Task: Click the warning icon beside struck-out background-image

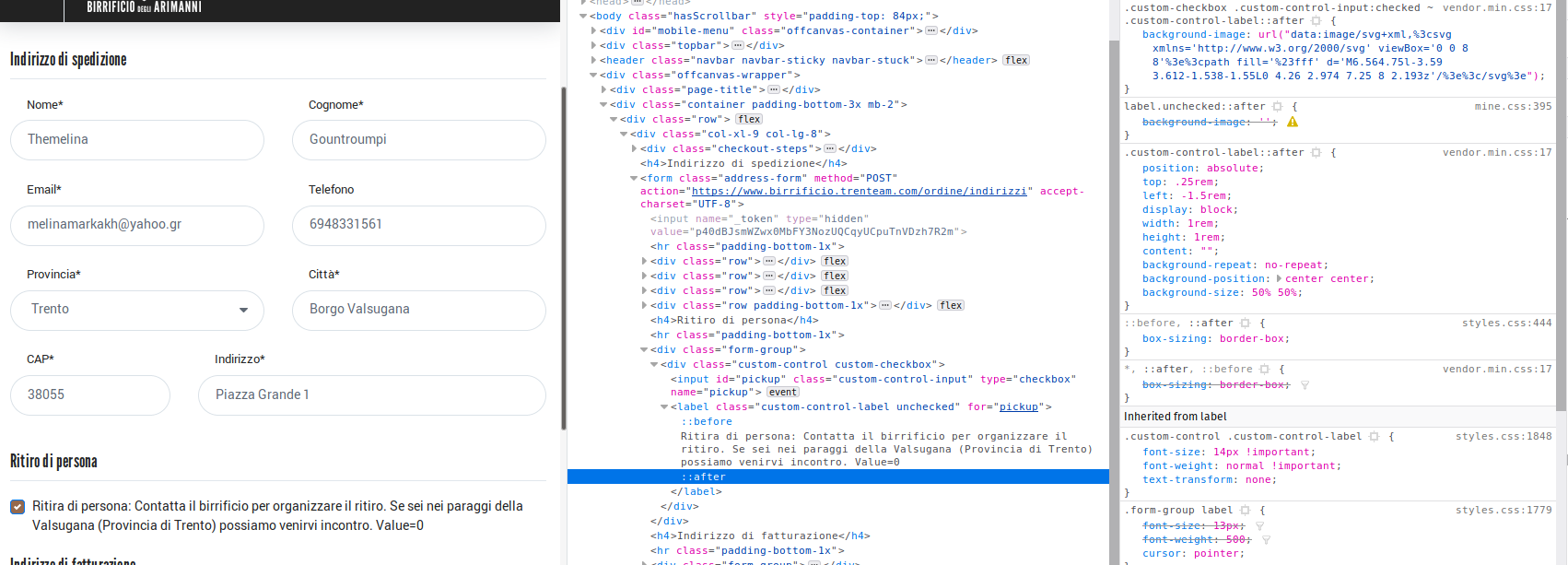Action: (x=1293, y=122)
